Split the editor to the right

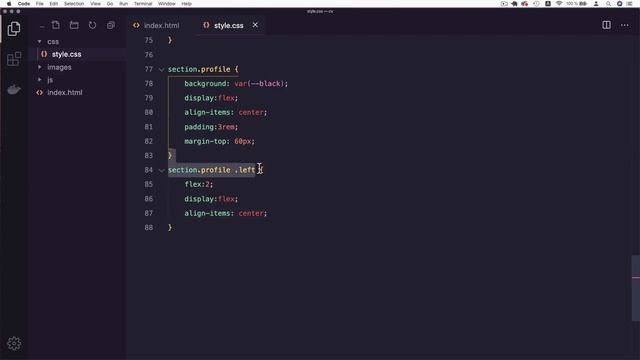coord(607,25)
